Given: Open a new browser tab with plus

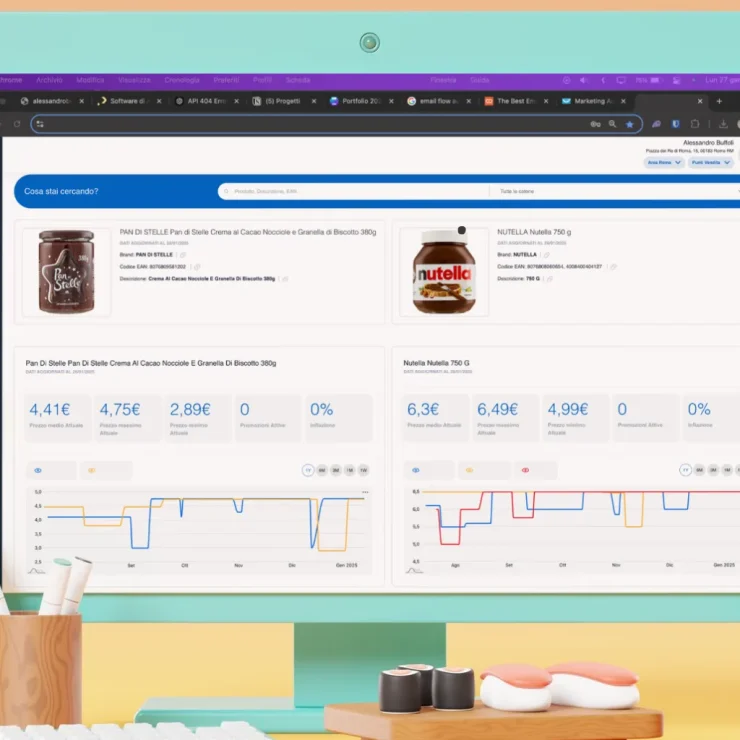Looking at the screenshot, I should [x=718, y=101].
